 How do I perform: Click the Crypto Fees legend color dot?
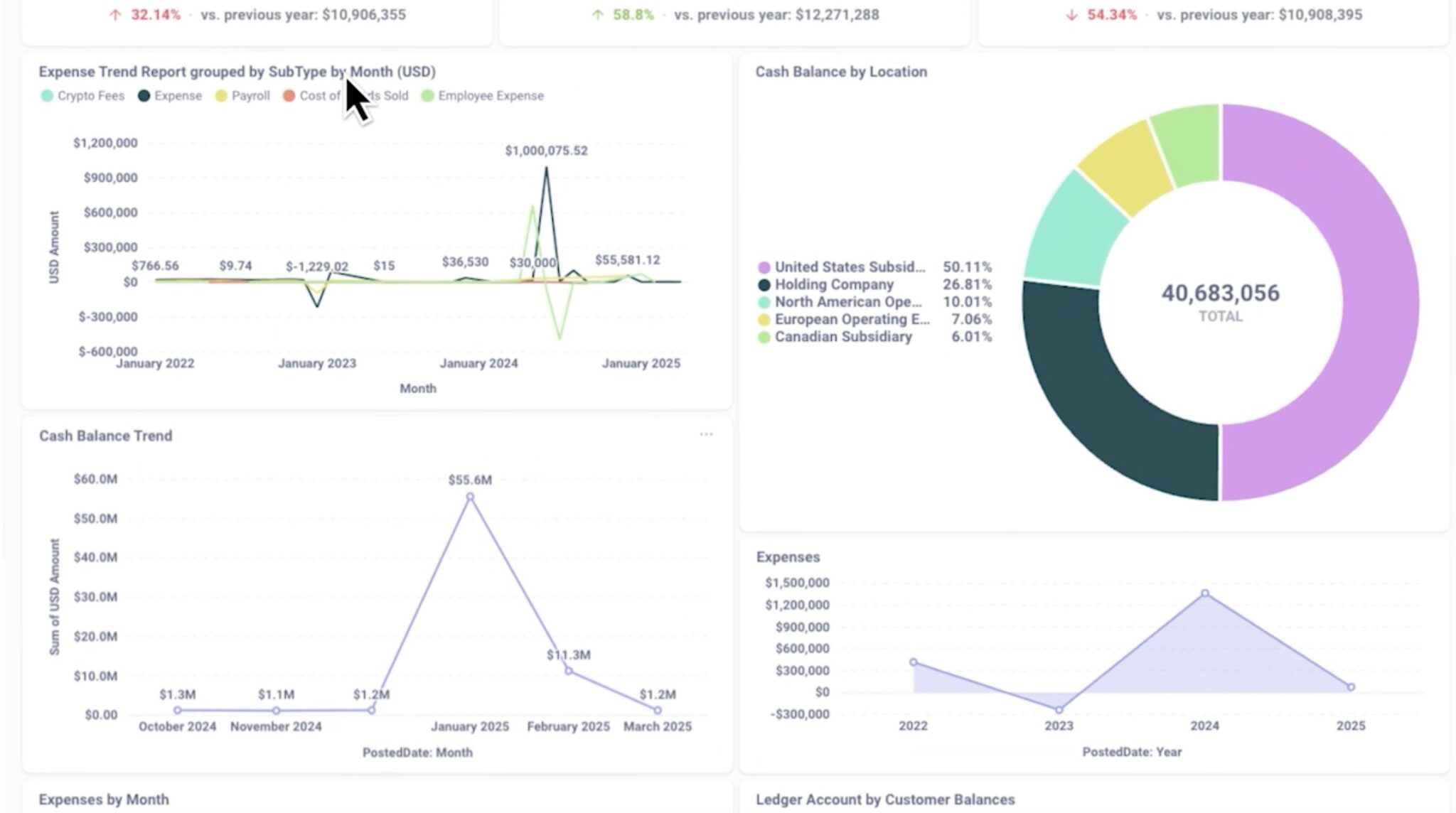point(47,95)
